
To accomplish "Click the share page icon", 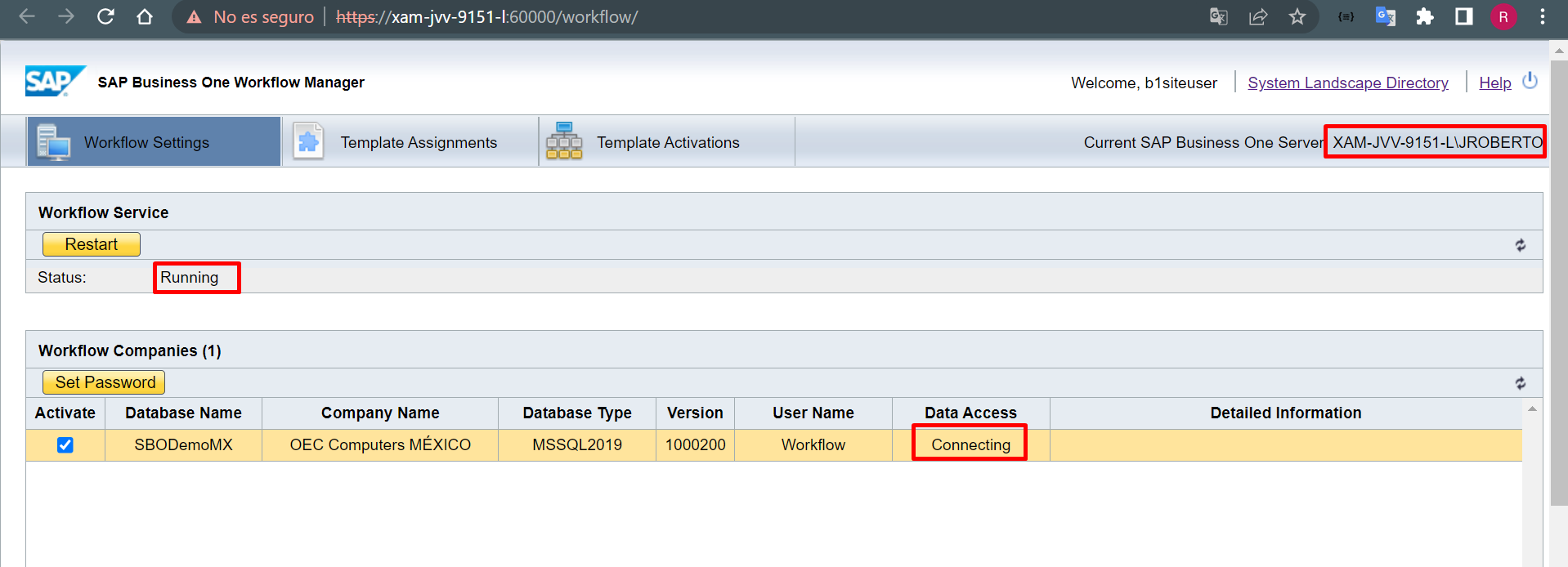I will pos(1257,16).
